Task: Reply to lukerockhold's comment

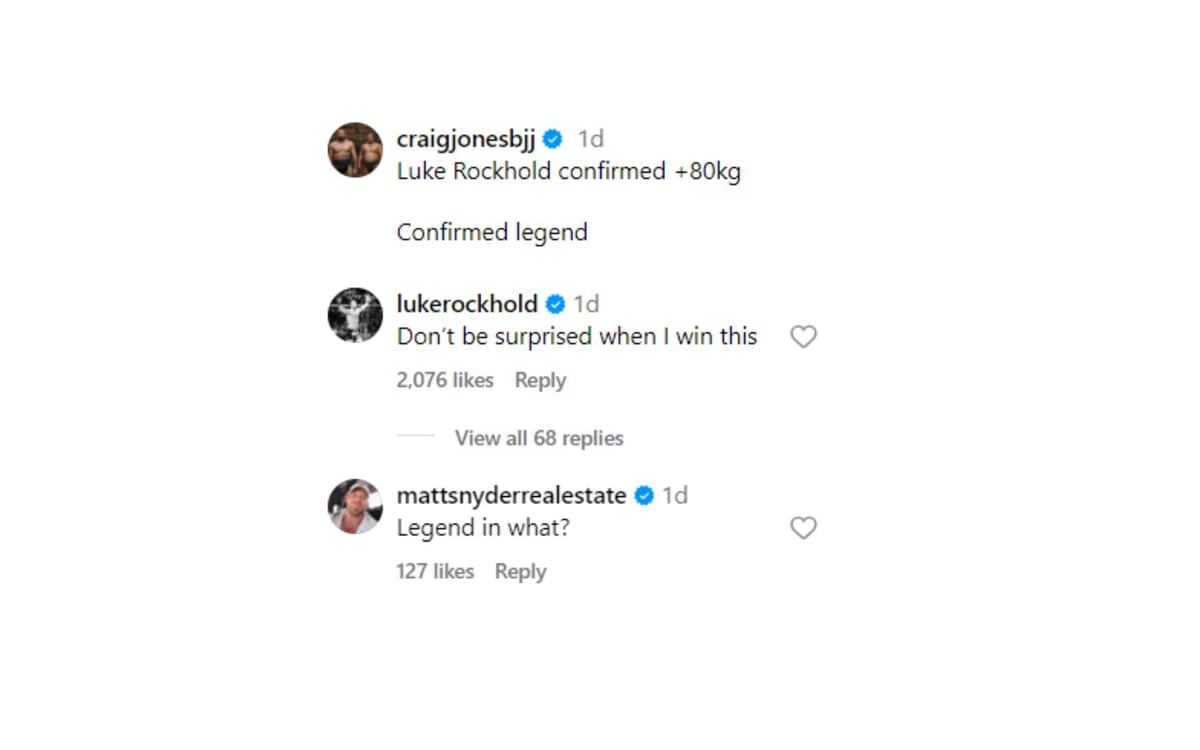Action: pos(540,380)
